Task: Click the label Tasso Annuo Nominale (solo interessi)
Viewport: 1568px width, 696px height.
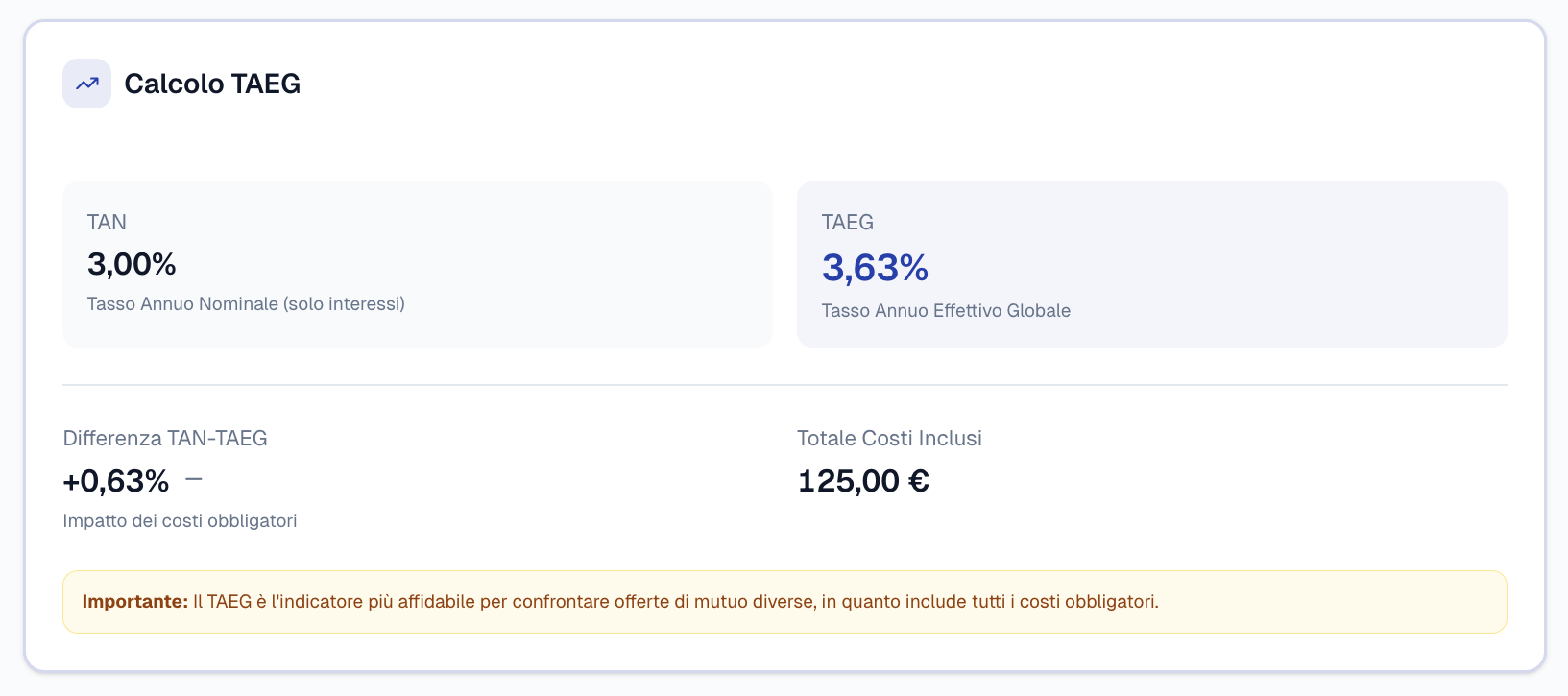Action: coord(246,303)
